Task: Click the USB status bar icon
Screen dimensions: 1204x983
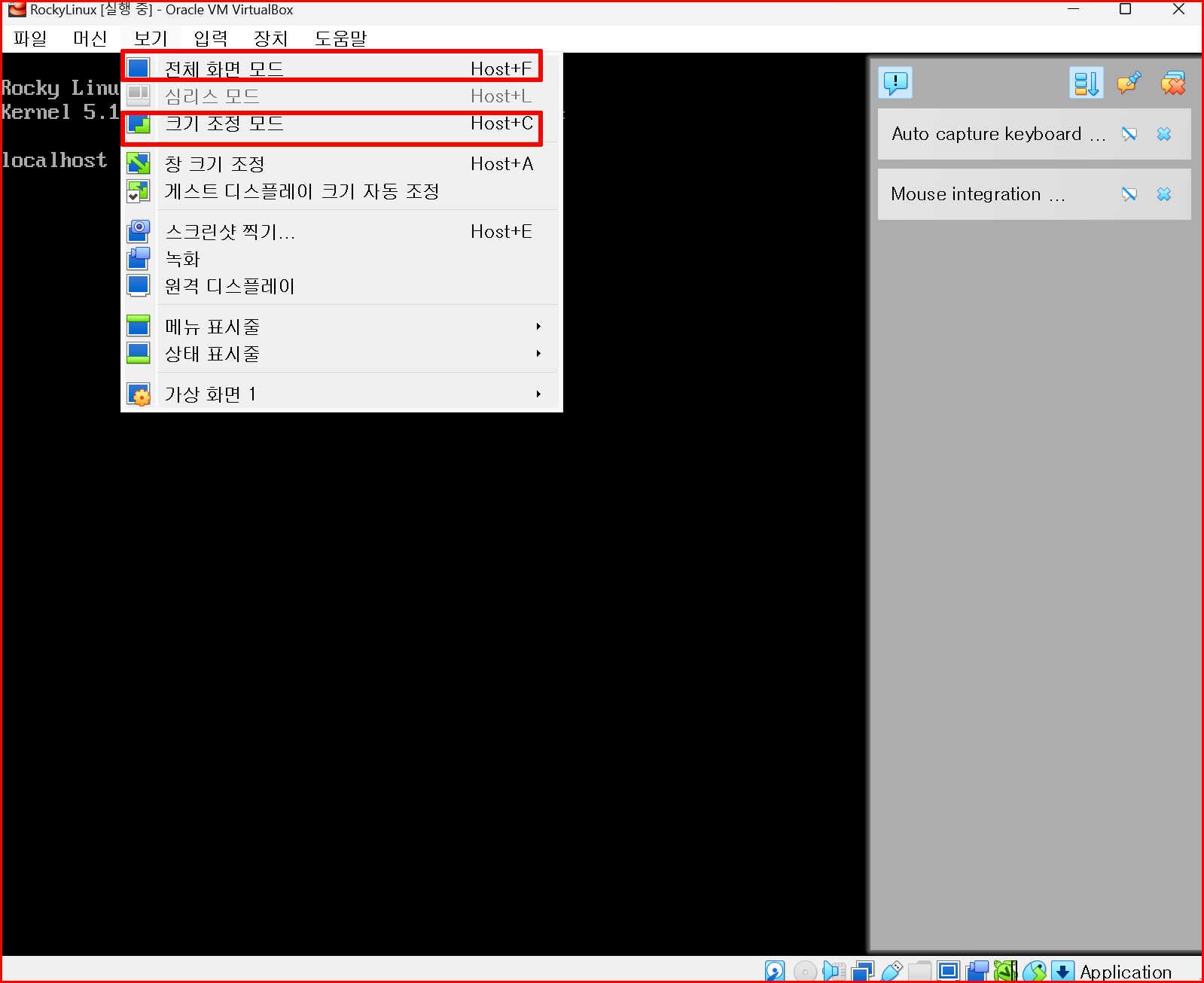Action: [x=892, y=972]
